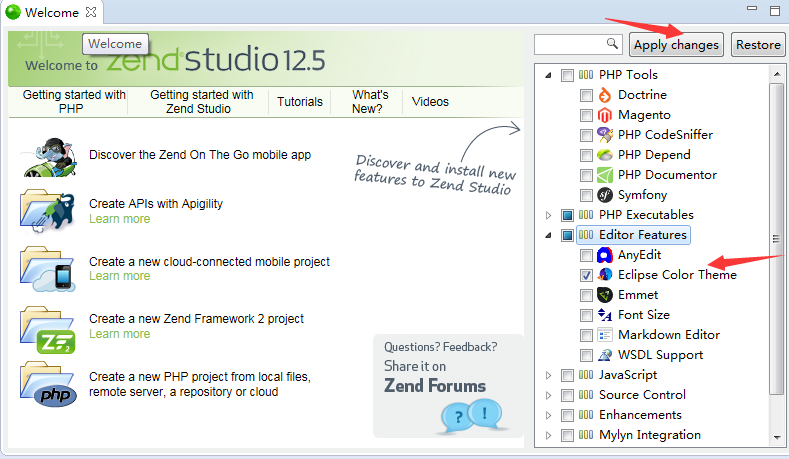This screenshot has height=459, width=789.
Task: Maximize the Welcome view
Action: pyautogui.click(x=775, y=11)
